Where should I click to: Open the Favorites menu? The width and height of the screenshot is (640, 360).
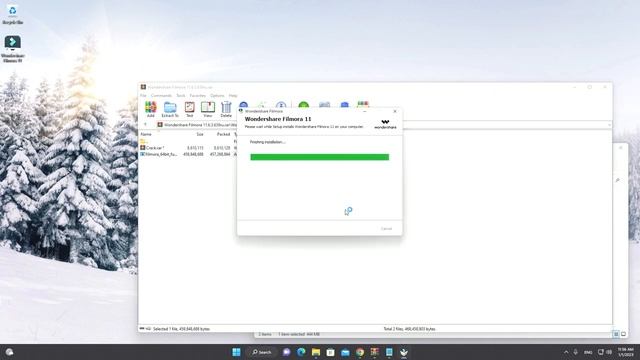(x=198, y=96)
